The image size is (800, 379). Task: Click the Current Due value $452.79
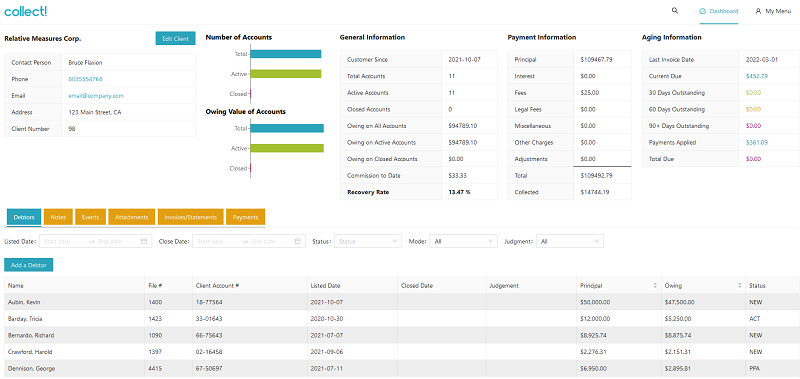coord(757,76)
